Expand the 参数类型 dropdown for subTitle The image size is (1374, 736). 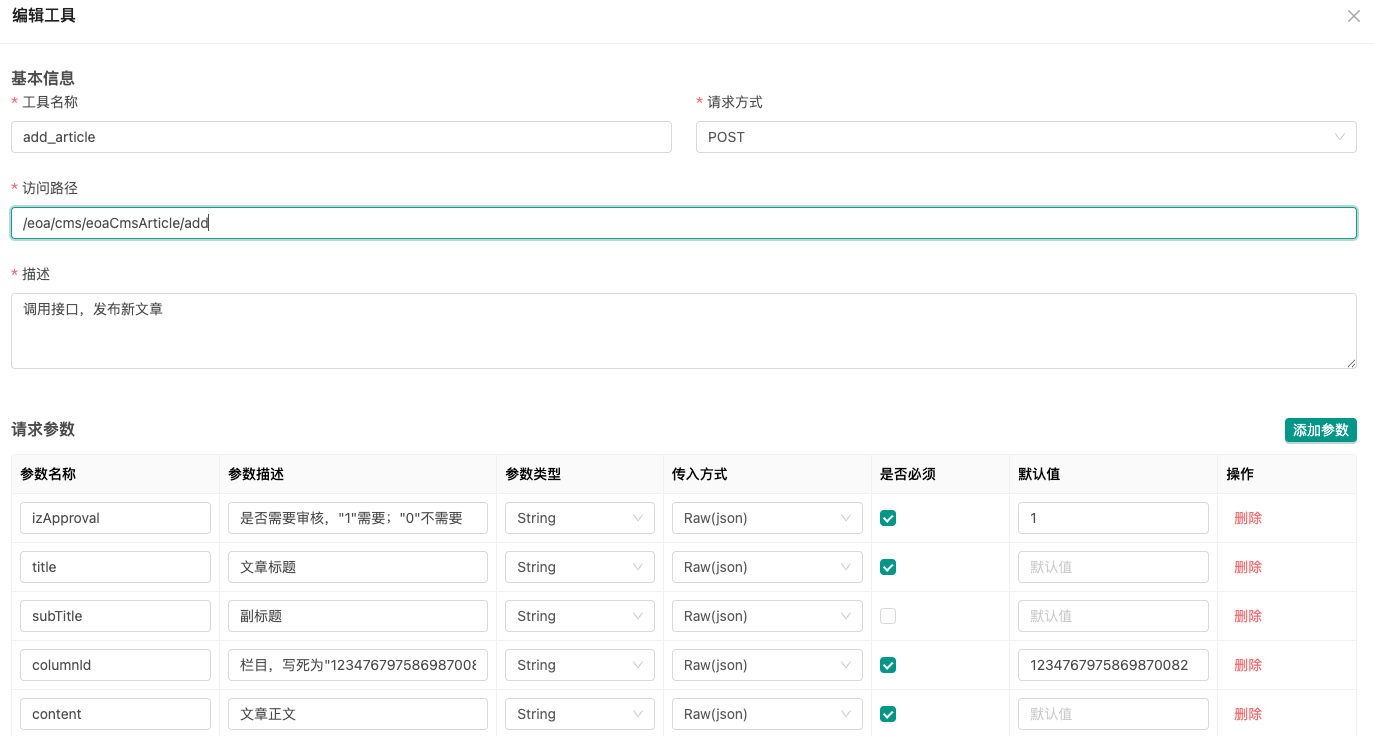tap(579, 616)
